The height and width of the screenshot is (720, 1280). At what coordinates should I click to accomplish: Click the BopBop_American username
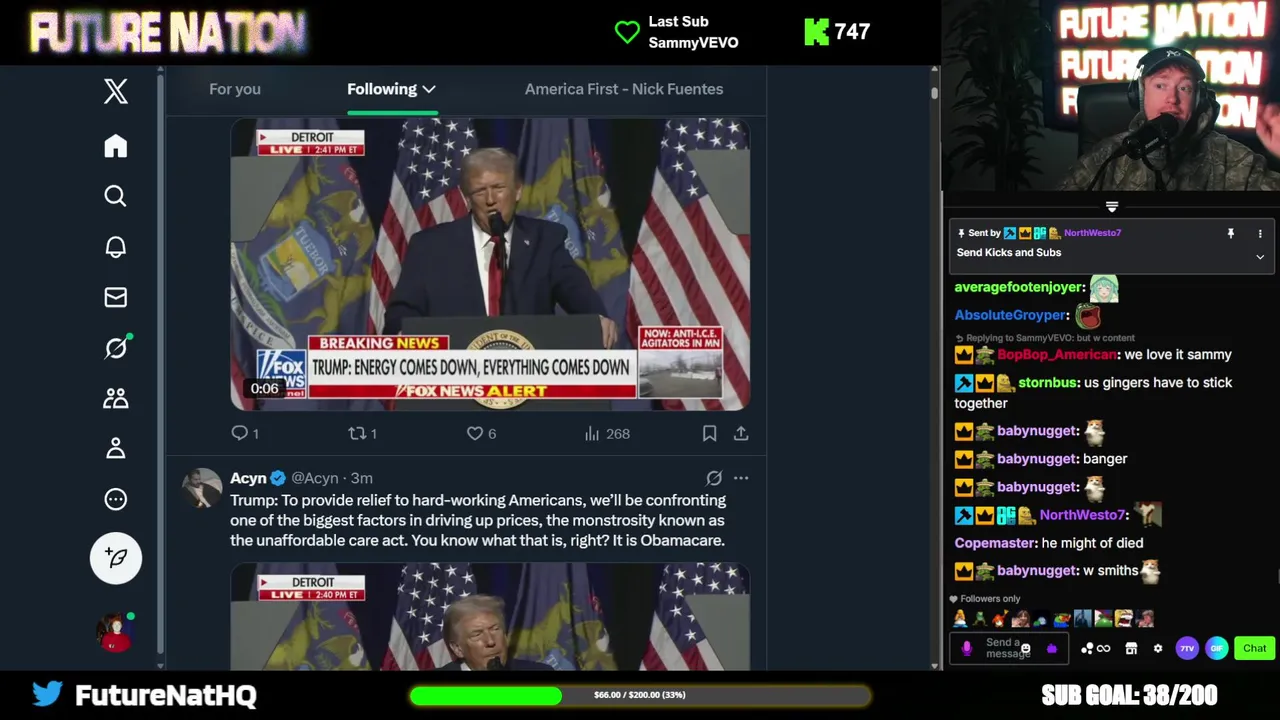click(1057, 355)
